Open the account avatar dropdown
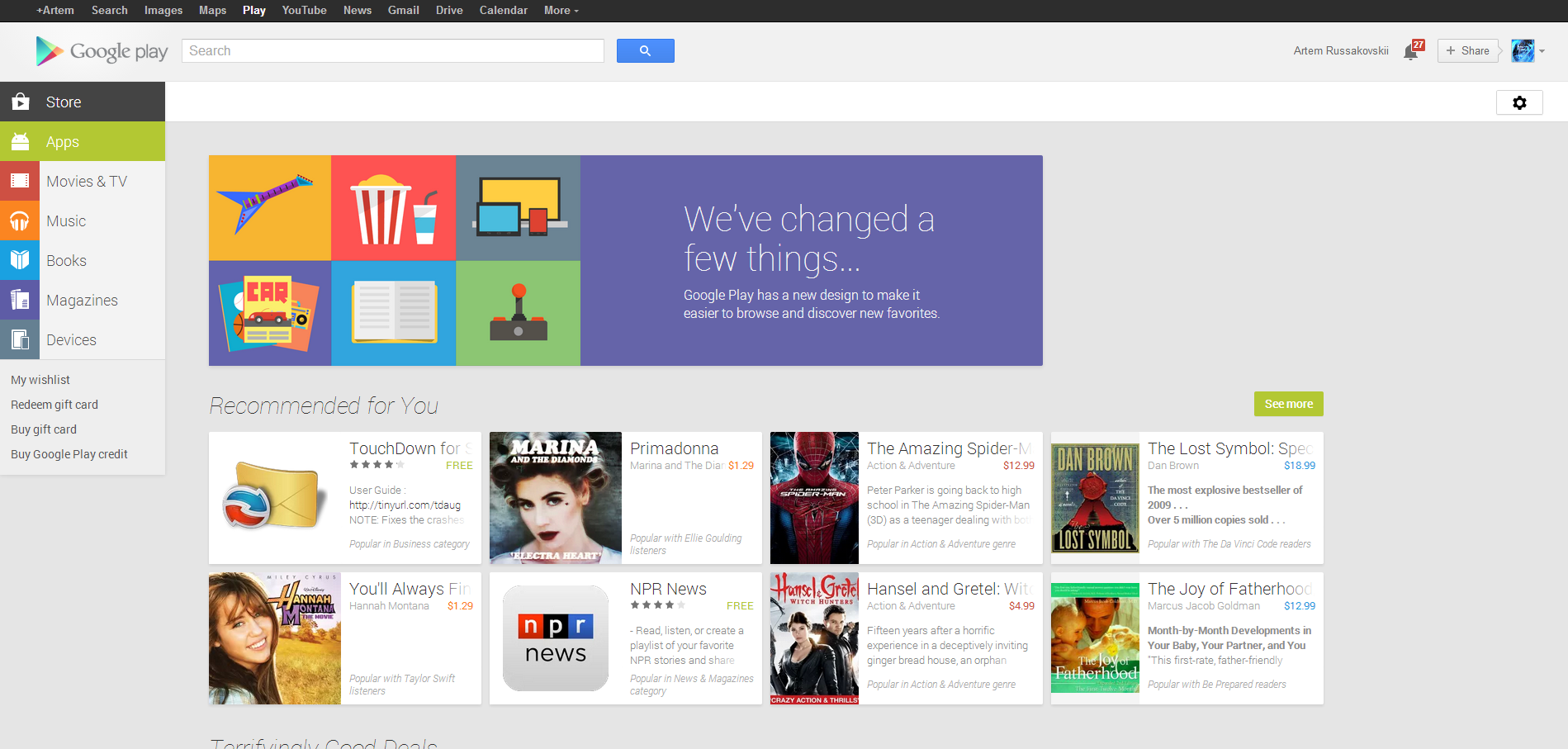1568x749 pixels. [x=1526, y=50]
